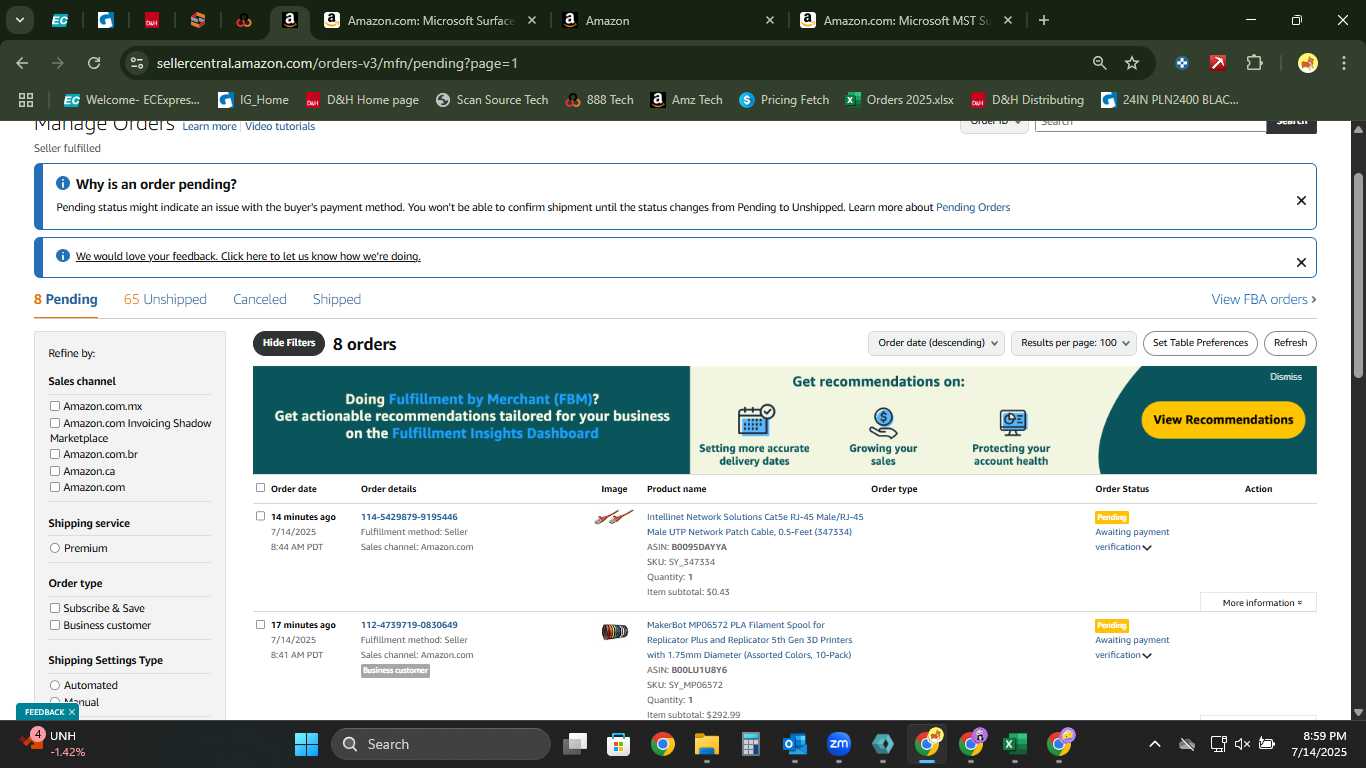Expand payment verification details for the Intellinet order
This screenshot has width=1366, height=768.
click(1147, 547)
